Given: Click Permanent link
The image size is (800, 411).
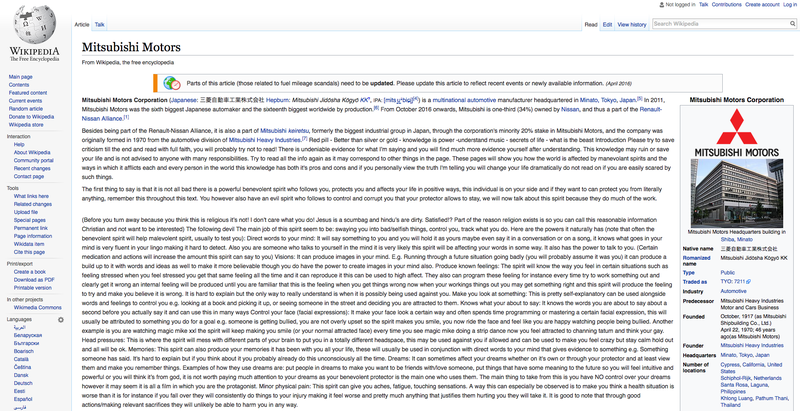Looking at the screenshot, I should point(31,228).
